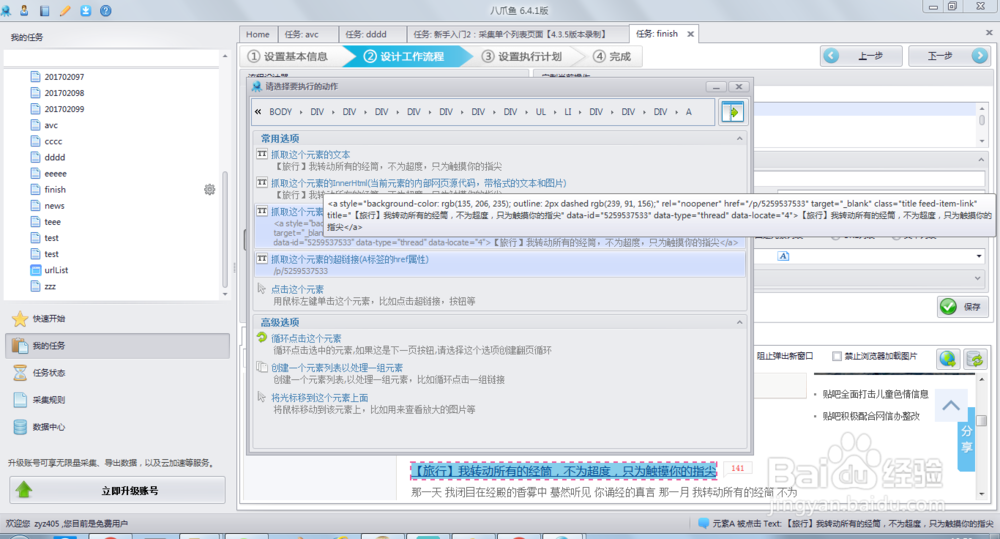Collapse the right panel section chevron
Viewport: 1000px width, 539px height.
point(981,159)
